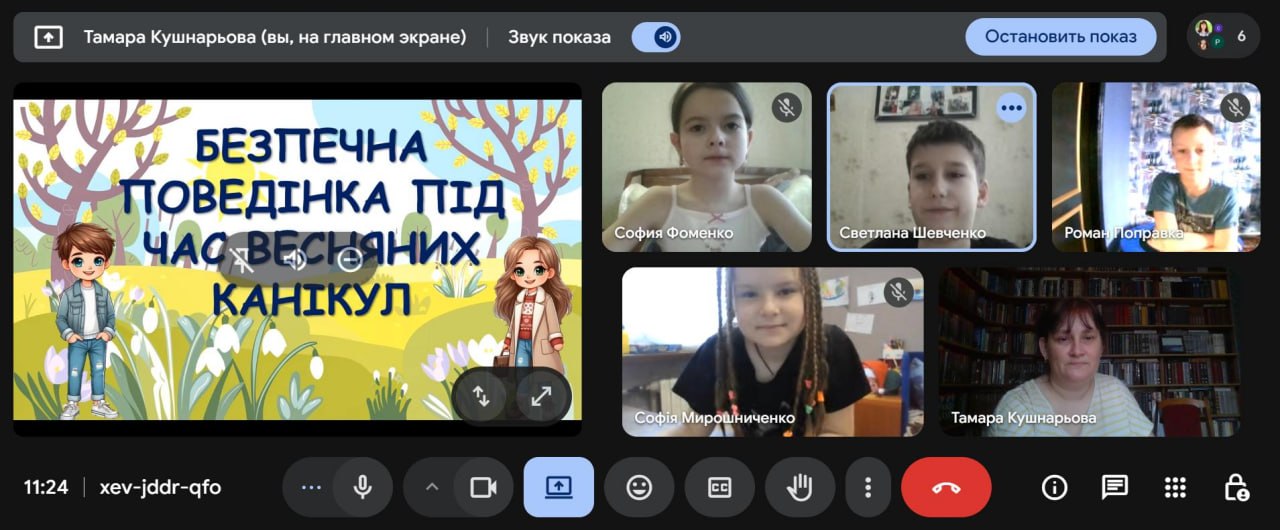Open audio settings three-dots beside microphone
Viewport: 1280px width, 530px height.
click(311, 487)
